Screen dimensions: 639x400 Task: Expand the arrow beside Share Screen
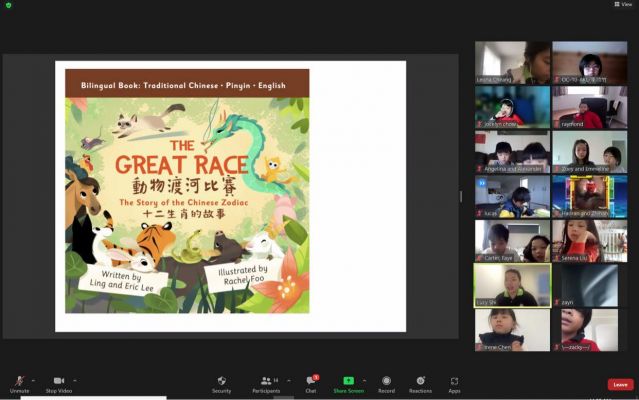364,381
